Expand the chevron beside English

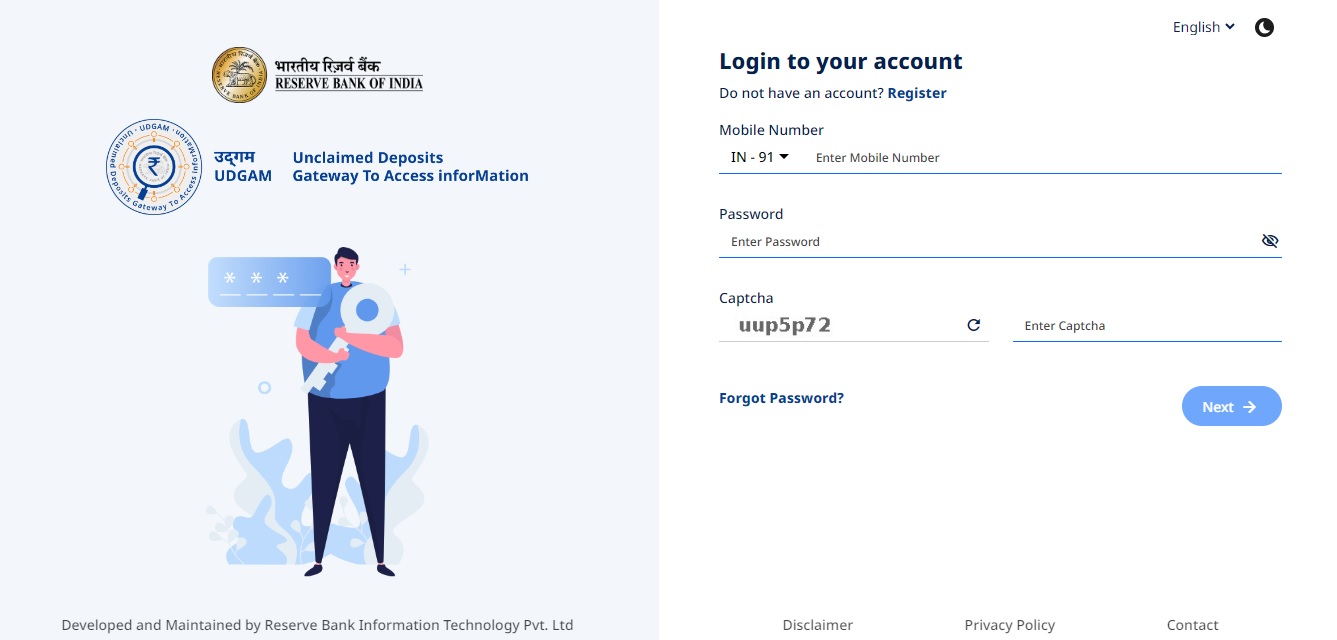click(1229, 27)
